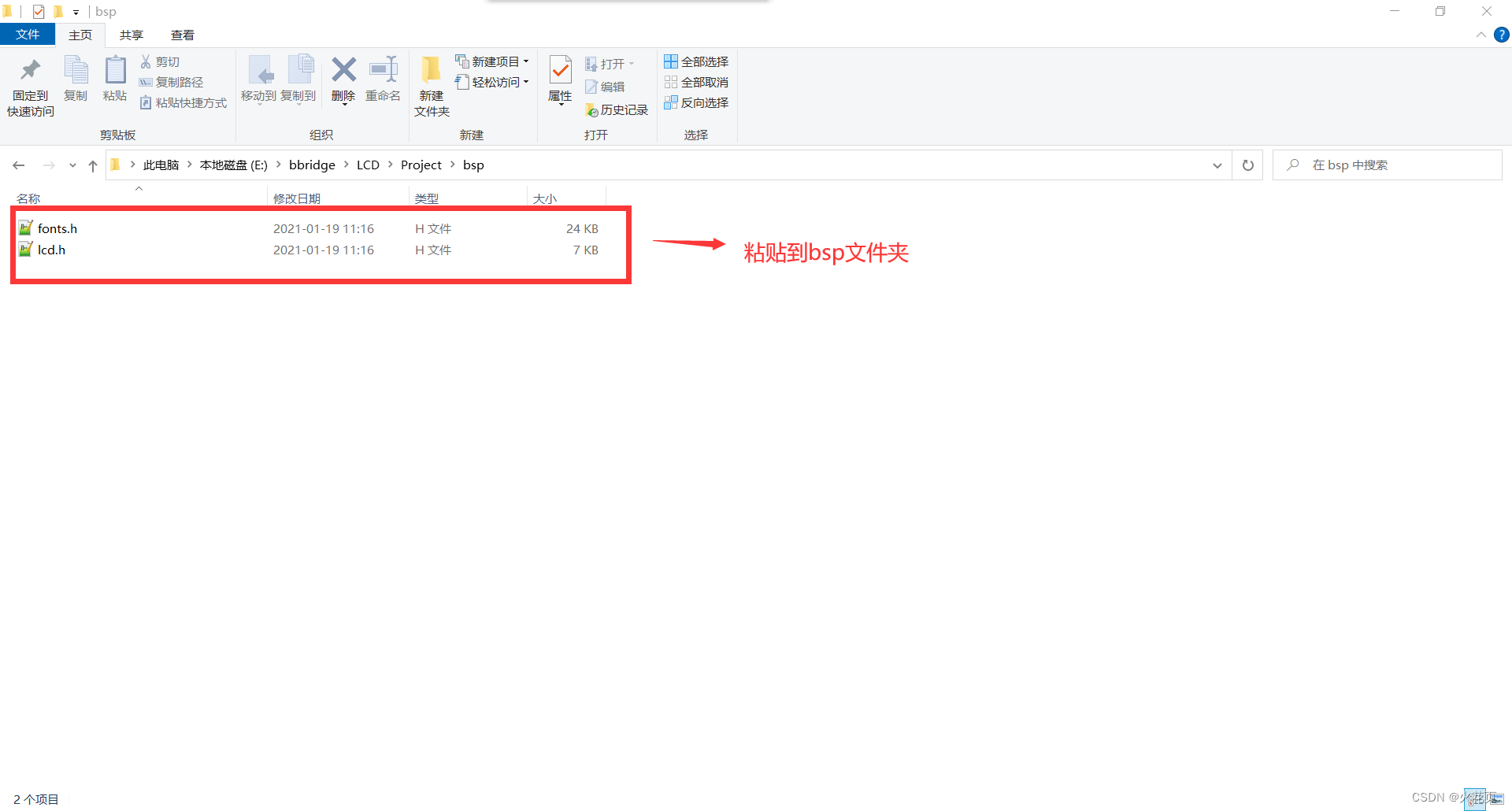Click the Move To (移动到) icon

pyautogui.click(x=261, y=70)
